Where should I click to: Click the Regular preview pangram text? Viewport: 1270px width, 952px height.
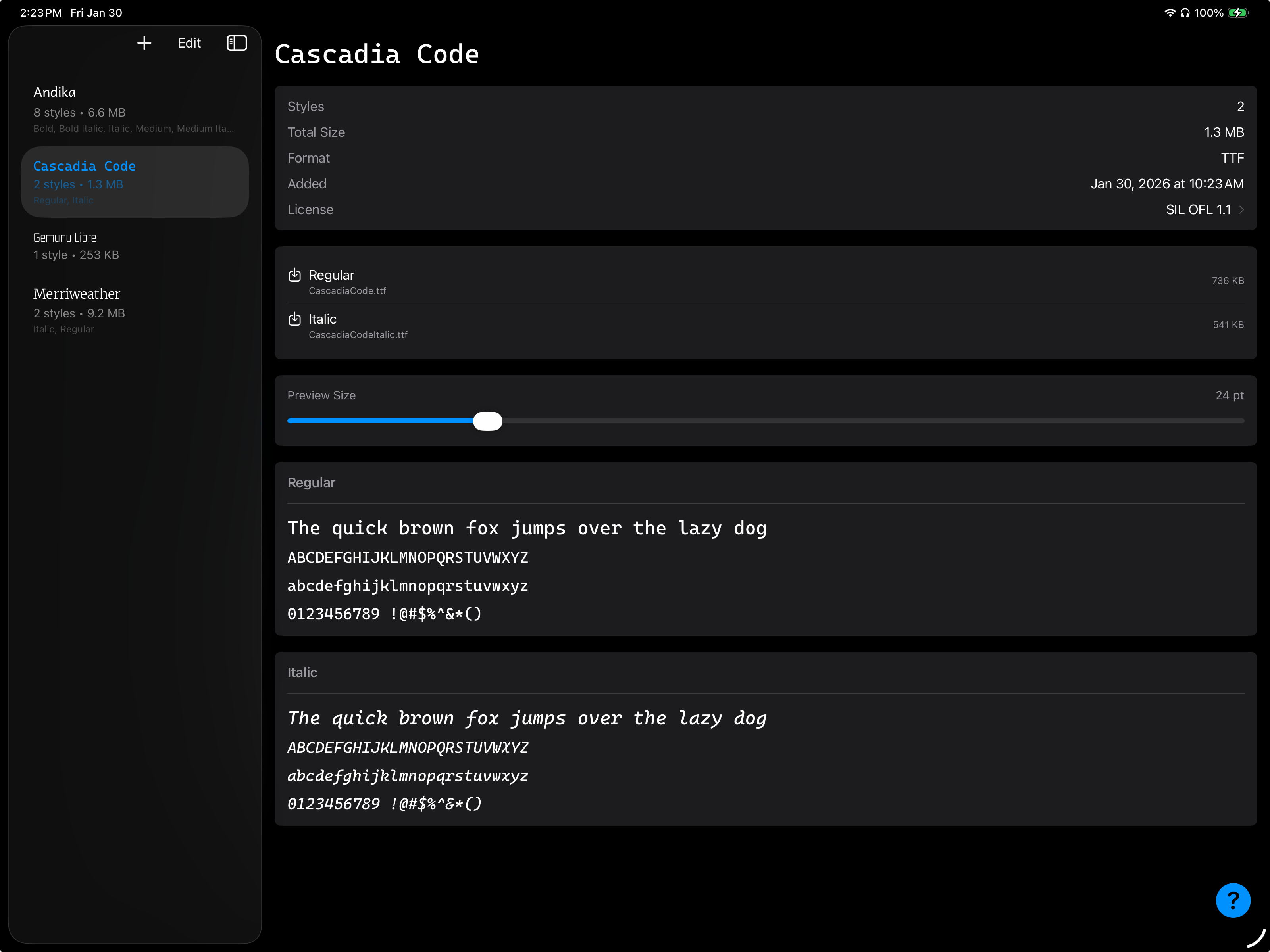tap(527, 528)
